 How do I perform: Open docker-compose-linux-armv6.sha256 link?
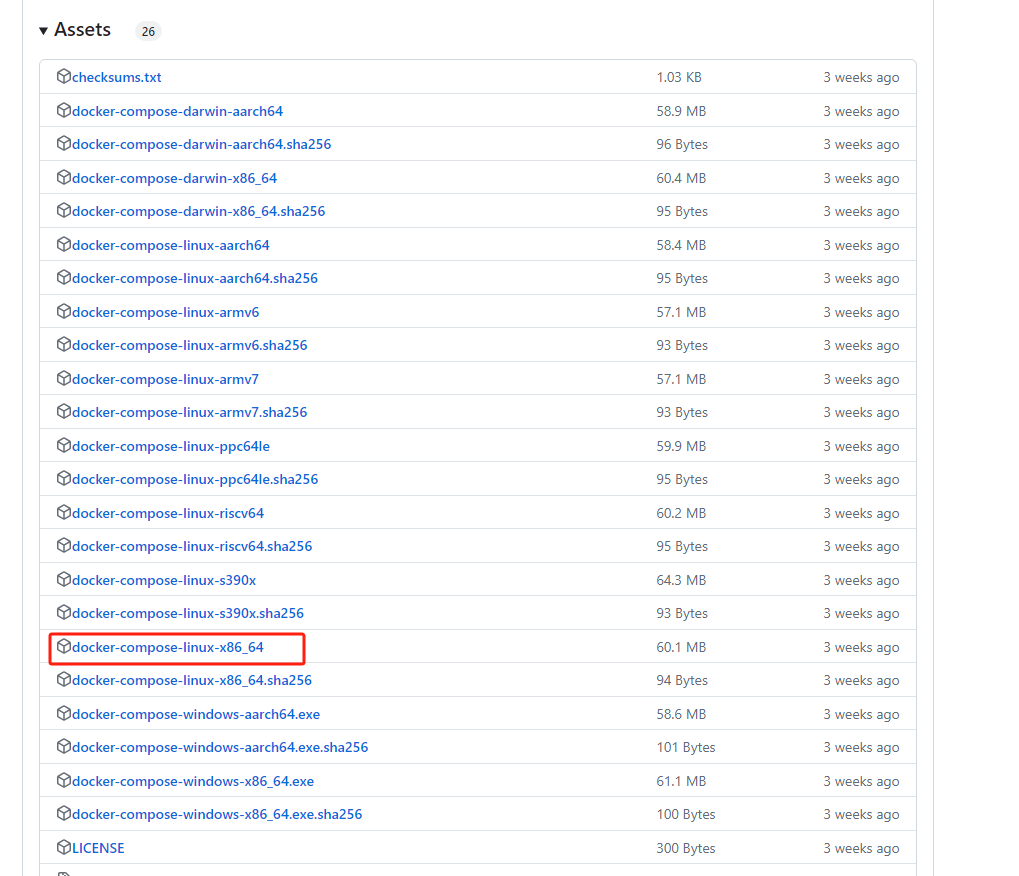pos(190,346)
